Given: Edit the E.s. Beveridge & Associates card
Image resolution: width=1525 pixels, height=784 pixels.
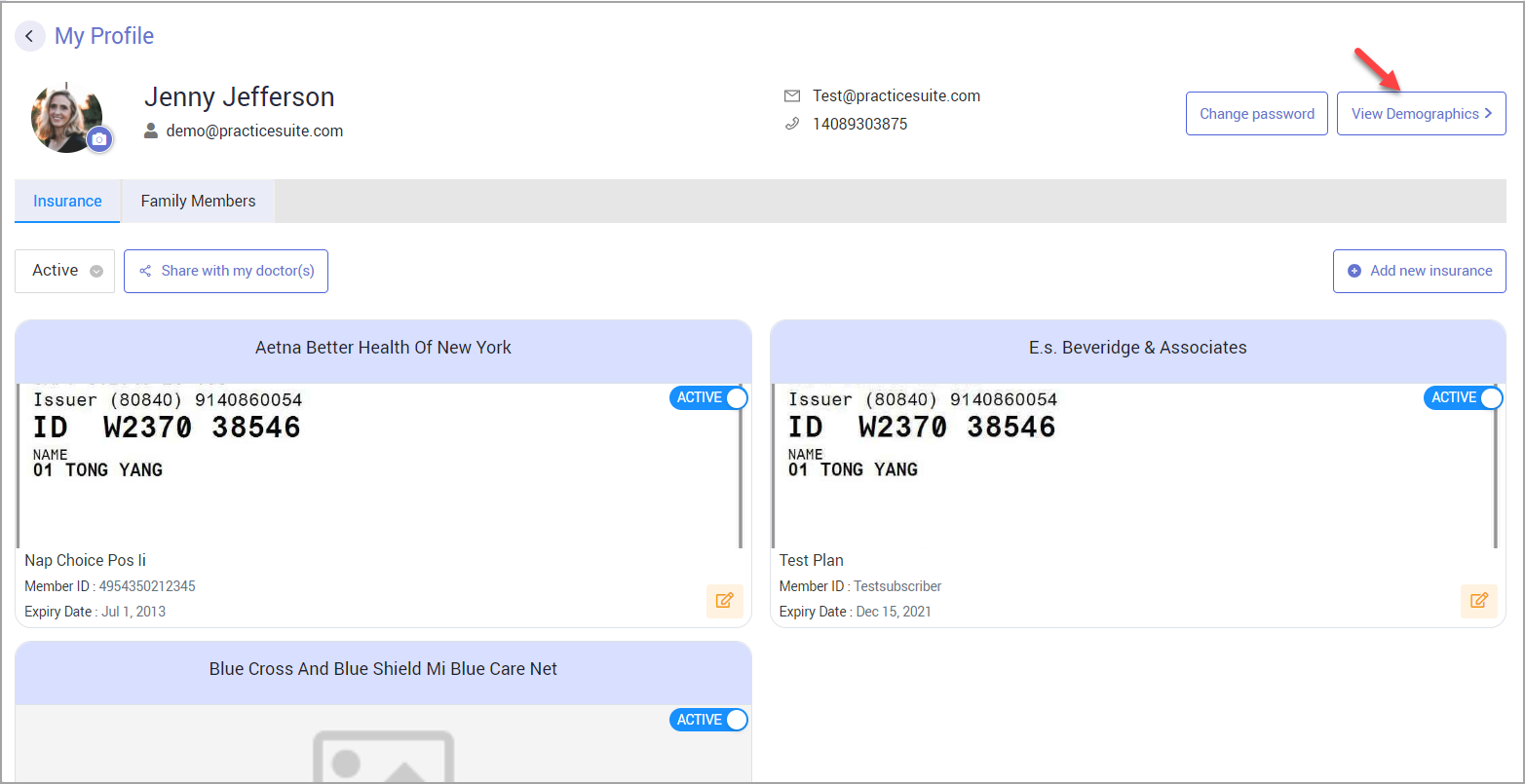Looking at the screenshot, I should coord(1478,601).
